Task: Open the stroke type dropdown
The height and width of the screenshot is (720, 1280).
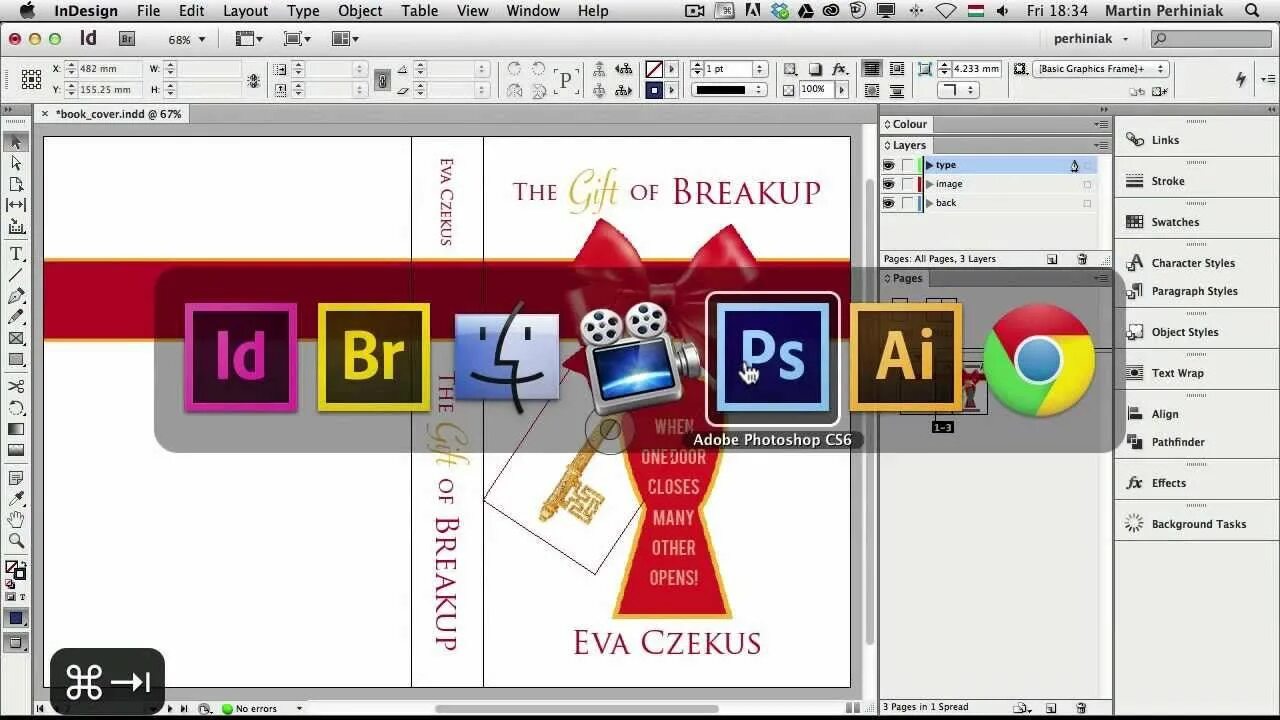Action: click(729, 90)
